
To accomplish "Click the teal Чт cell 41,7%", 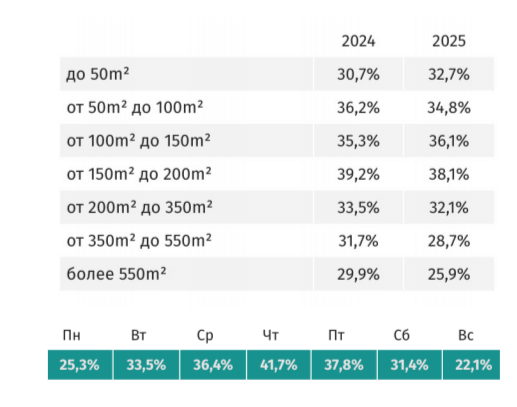I will pyautogui.click(x=279, y=365).
